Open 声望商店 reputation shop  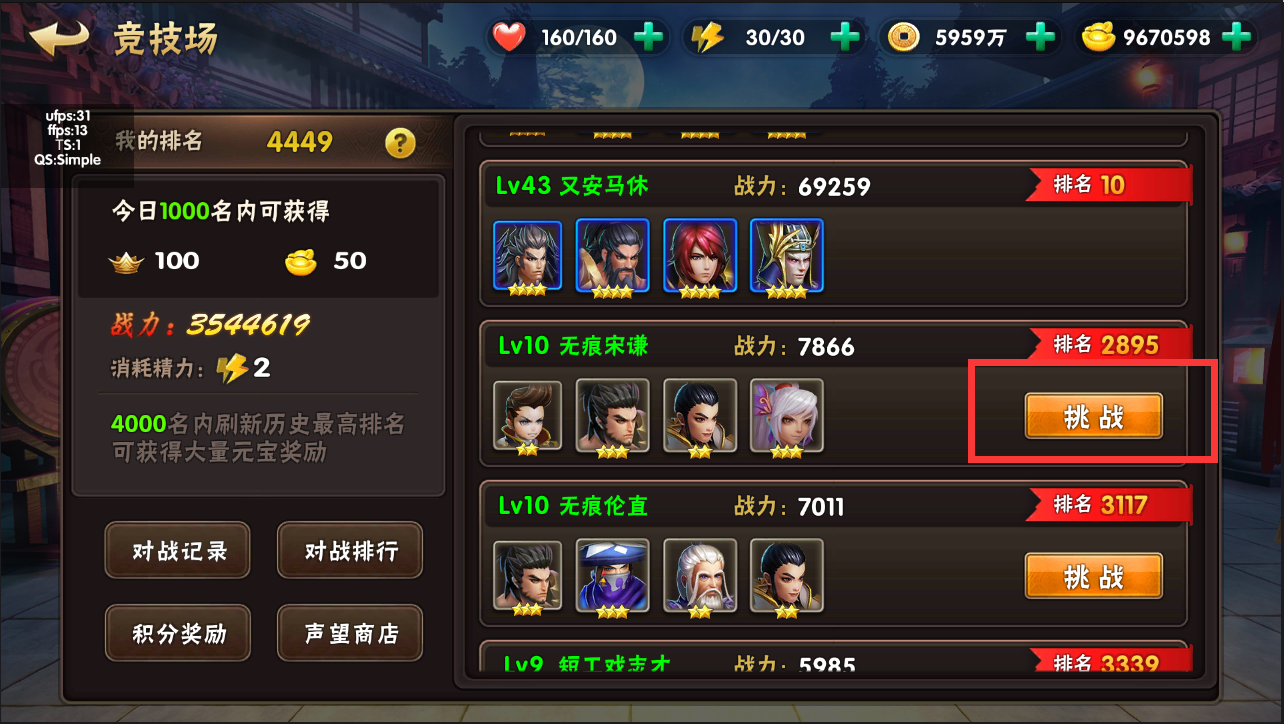pos(350,633)
